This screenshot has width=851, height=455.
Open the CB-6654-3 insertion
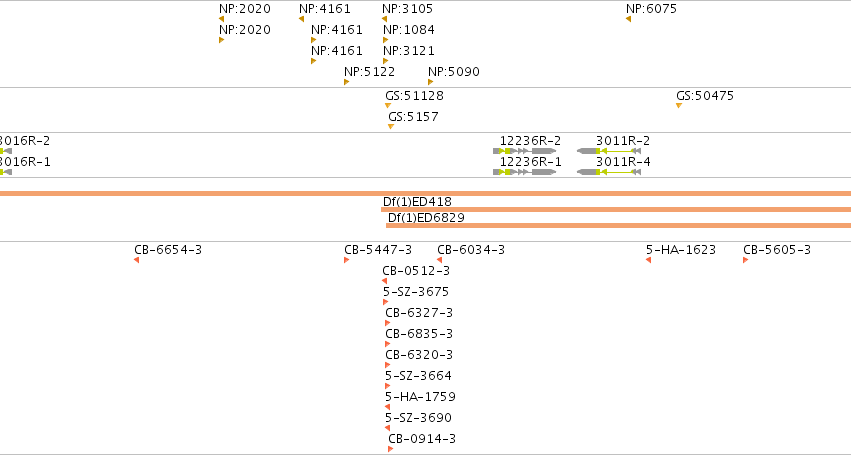(x=136, y=260)
